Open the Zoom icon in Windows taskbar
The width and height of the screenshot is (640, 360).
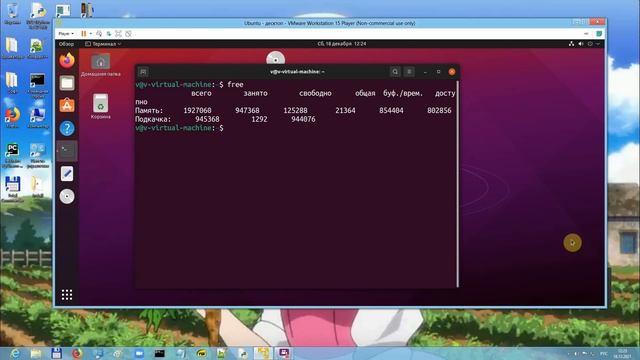139,353
